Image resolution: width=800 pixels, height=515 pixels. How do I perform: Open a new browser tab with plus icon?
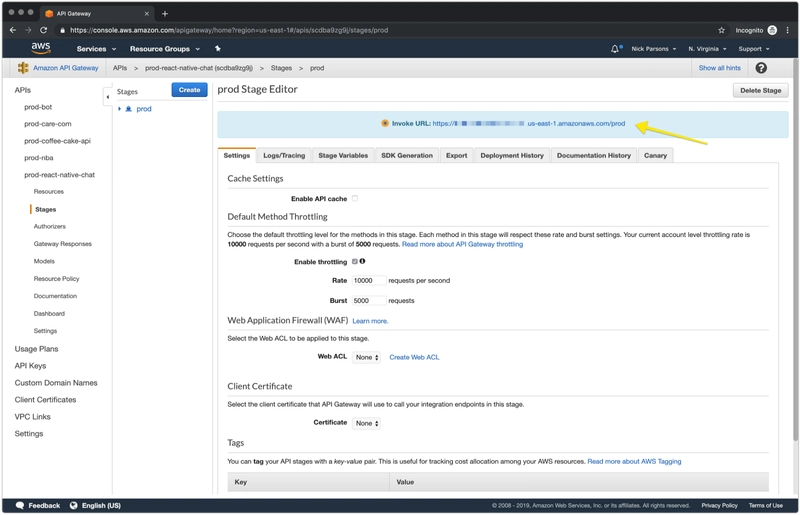[x=165, y=14]
